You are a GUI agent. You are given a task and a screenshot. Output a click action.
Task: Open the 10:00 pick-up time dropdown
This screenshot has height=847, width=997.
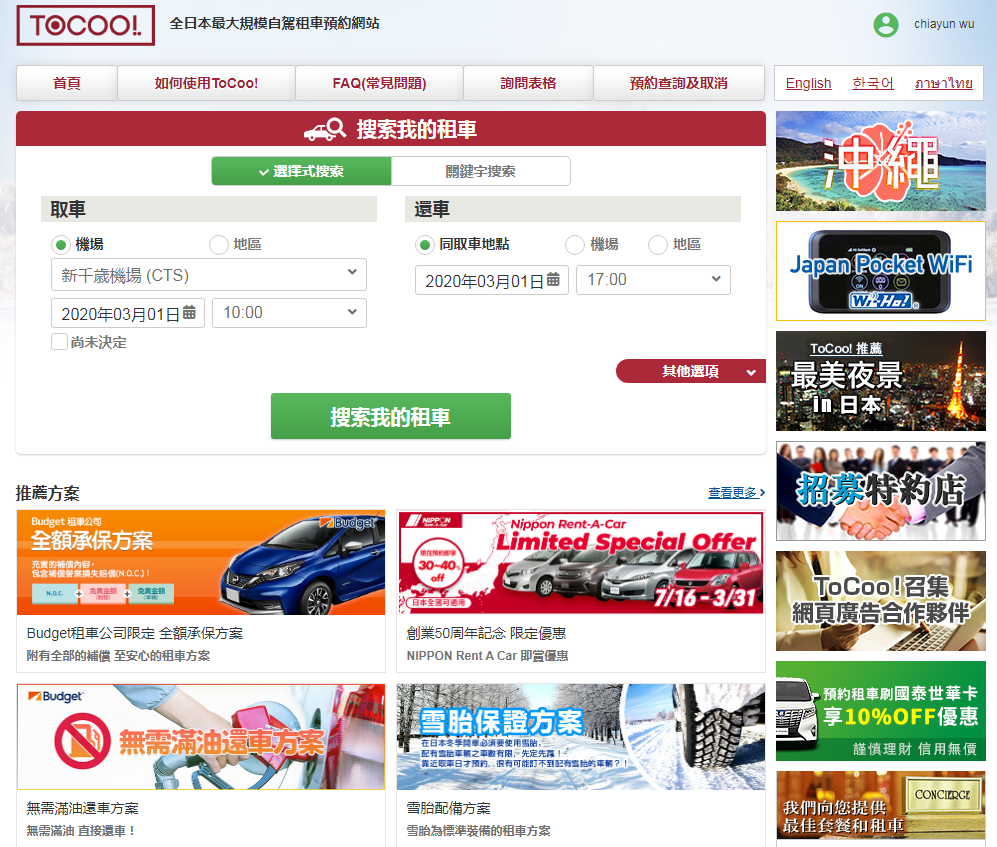289,313
